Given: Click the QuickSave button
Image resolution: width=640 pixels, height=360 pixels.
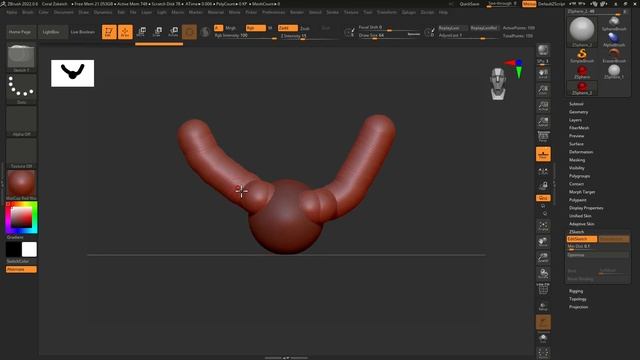Looking at the screenshot, I should 469,4.
